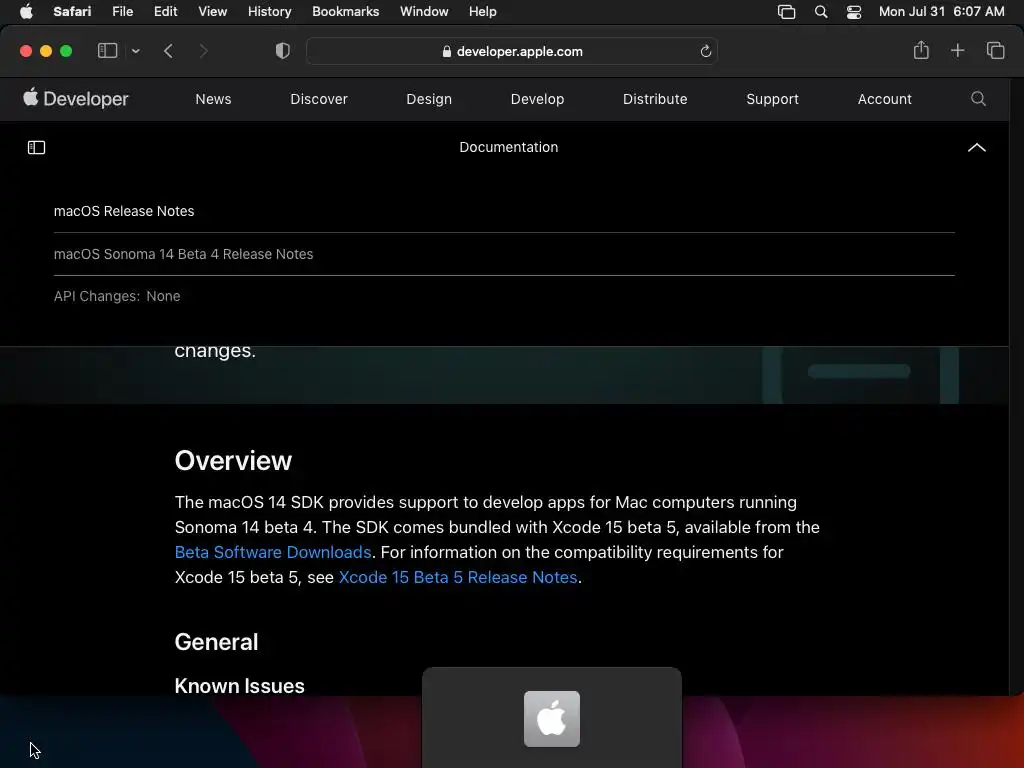Viewport: 1024px width, 768px height.
Task: Open a new tab with plus button
Action: pos(957,50)
